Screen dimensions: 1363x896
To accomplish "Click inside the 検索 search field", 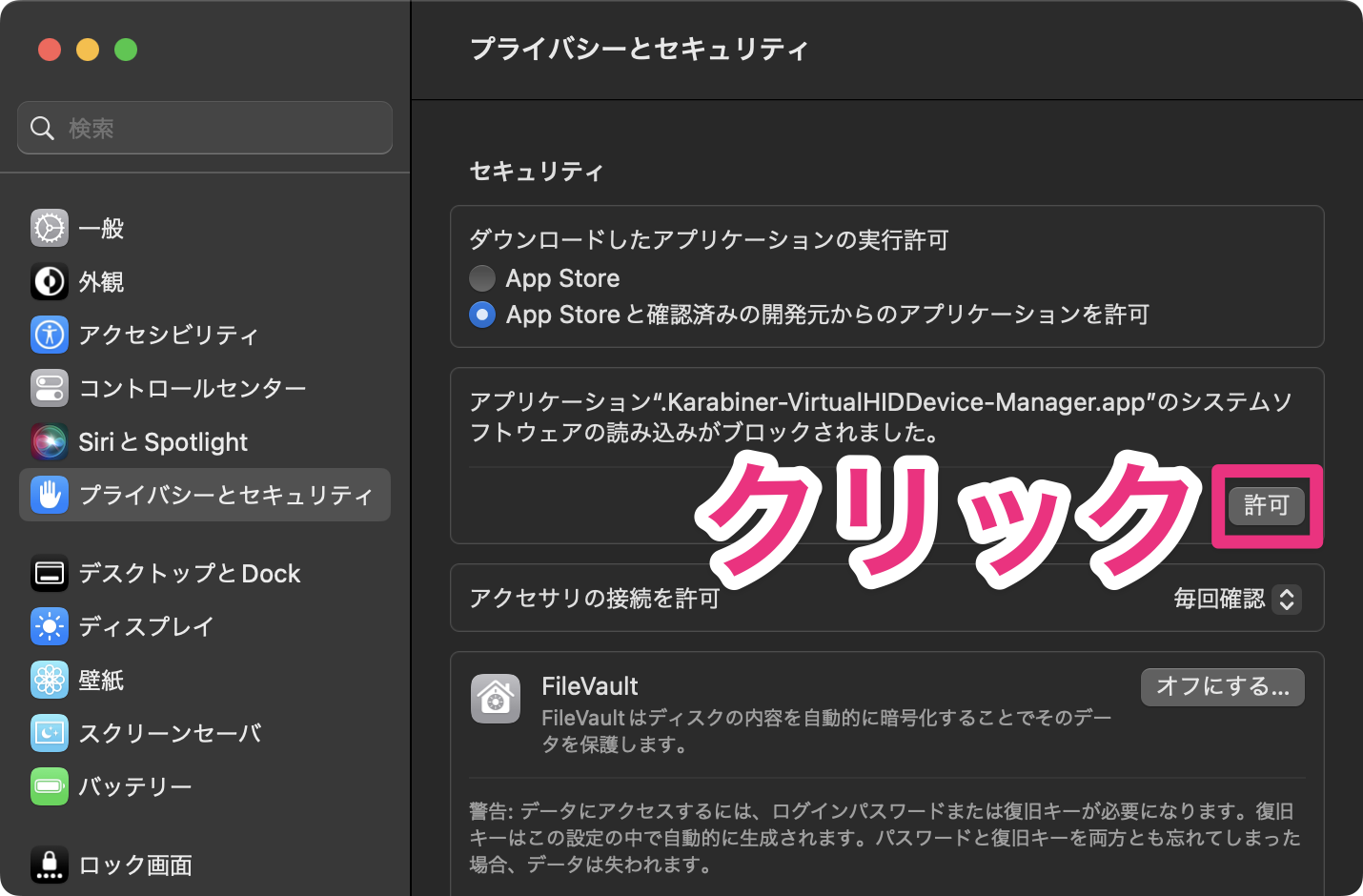I will click(x=204, y=127).
